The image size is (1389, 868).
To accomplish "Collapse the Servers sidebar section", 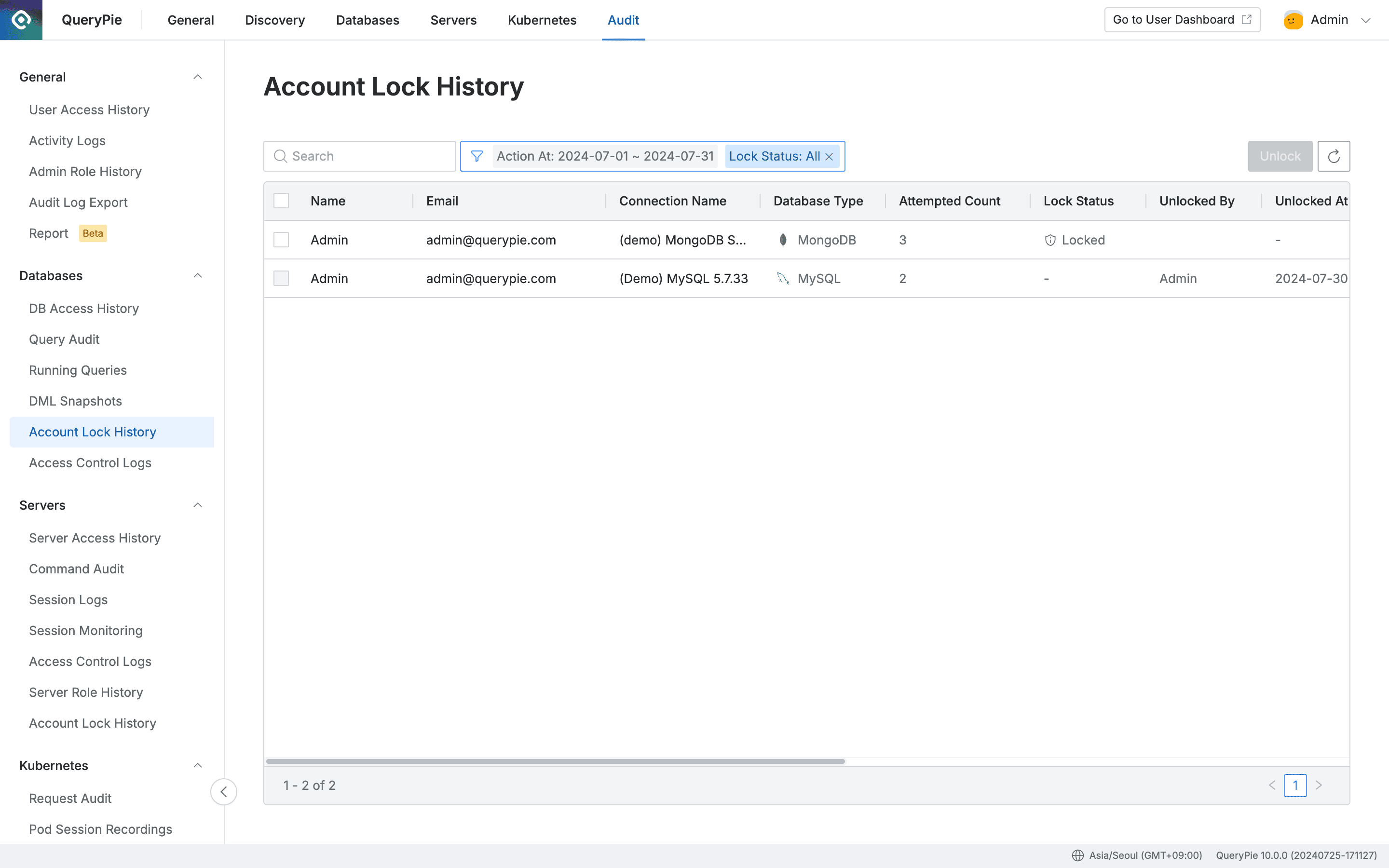I will pos(197,505).
